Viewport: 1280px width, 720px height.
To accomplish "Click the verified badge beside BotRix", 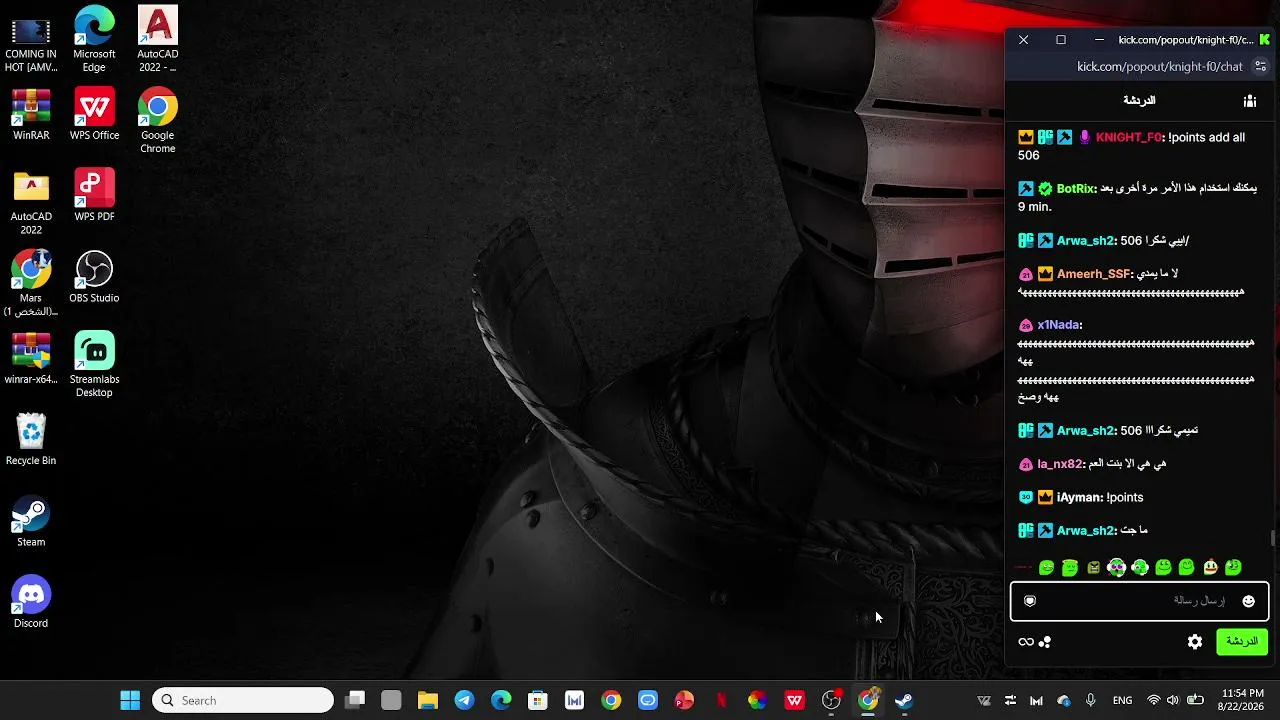I will tap(1045, 188).
